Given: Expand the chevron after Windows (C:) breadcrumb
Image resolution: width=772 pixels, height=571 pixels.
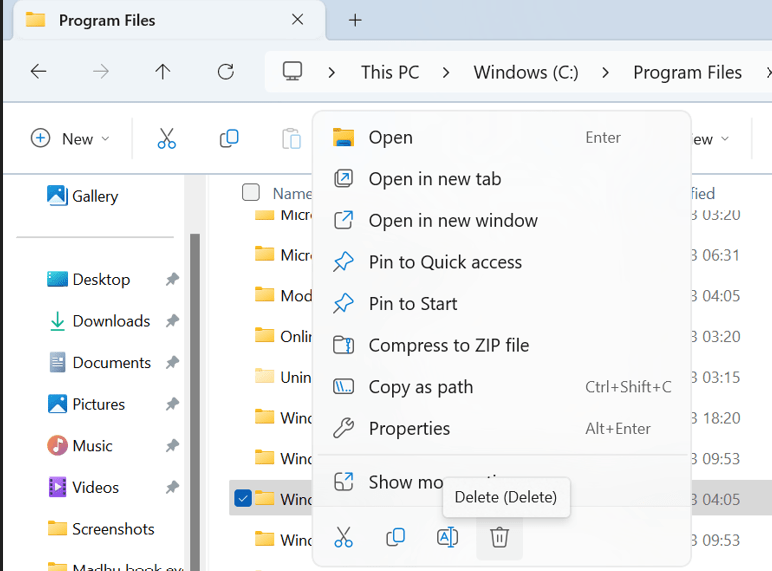Looking at the screenshot, I should [x=606, y=72].
